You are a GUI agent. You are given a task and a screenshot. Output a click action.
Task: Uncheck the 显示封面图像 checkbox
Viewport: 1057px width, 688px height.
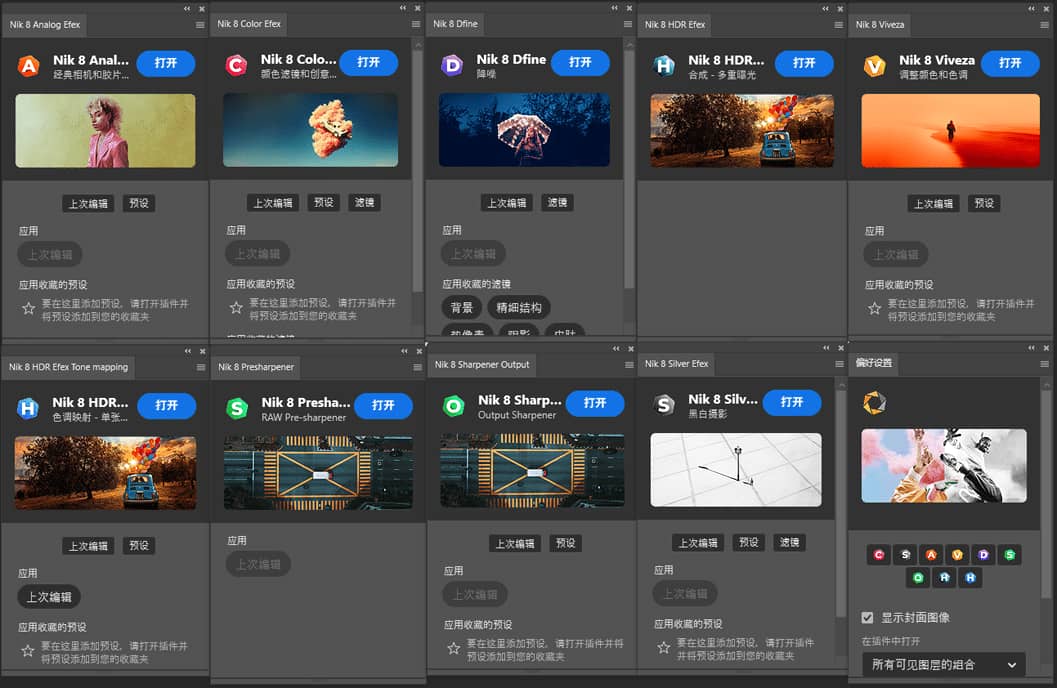868,618
